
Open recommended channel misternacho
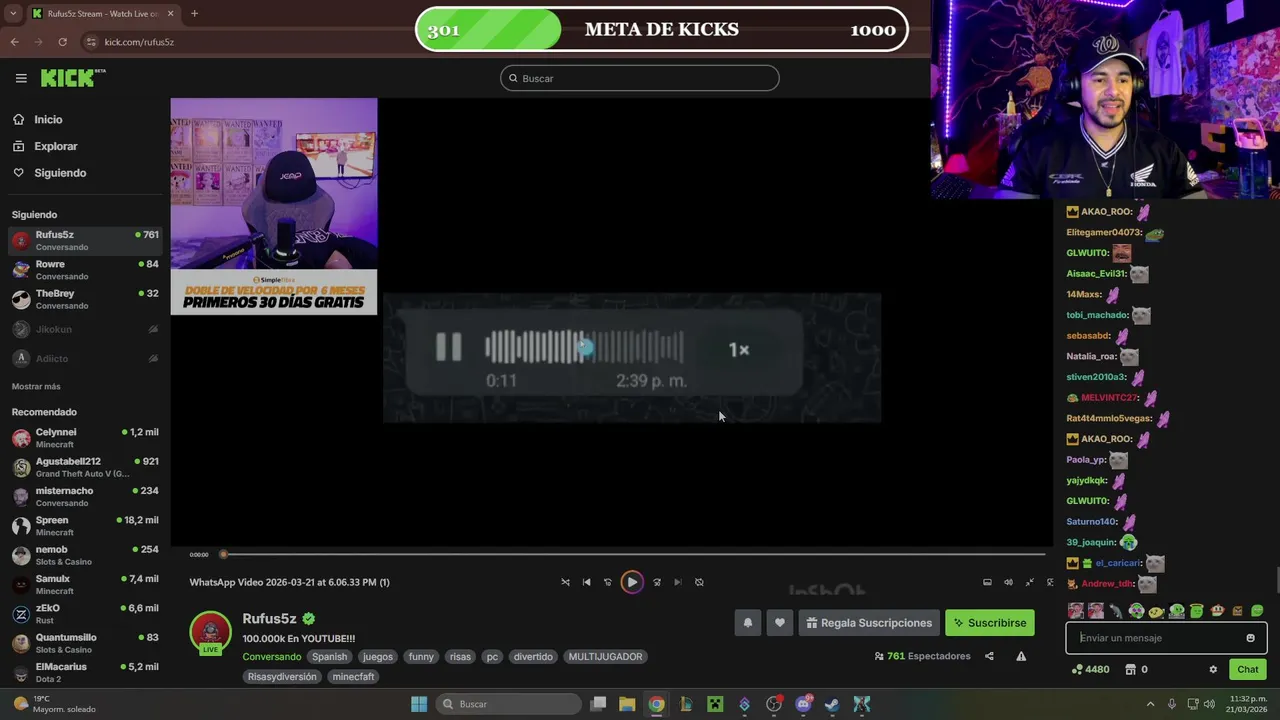pos(85,496)
